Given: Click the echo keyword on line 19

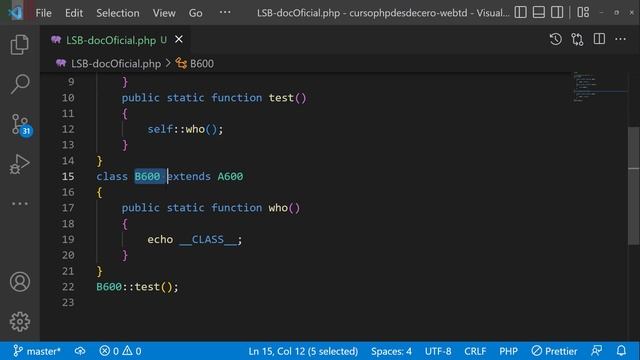Looking at the screenshot, I should pos(160,240).
